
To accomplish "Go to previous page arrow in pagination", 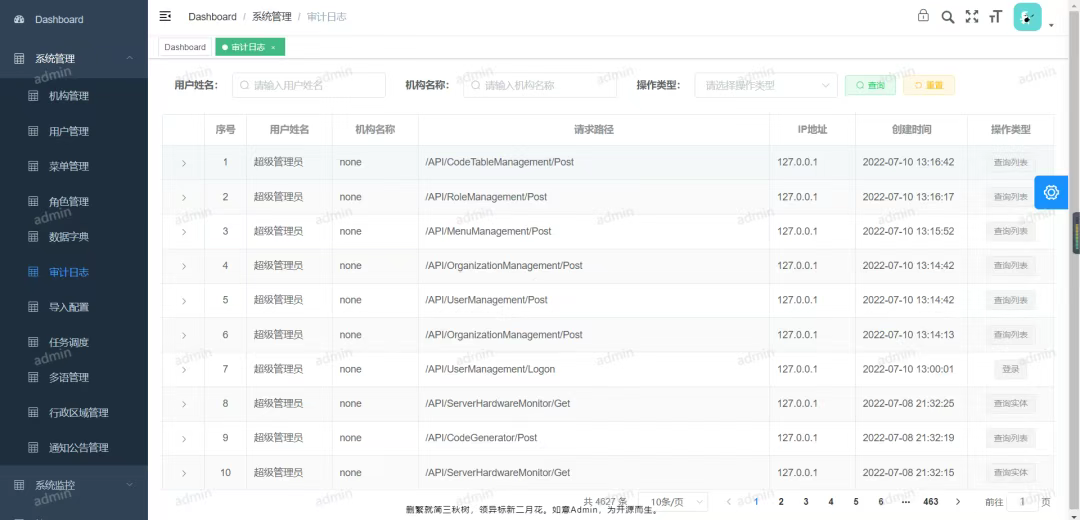I will [x=728, y=501].
